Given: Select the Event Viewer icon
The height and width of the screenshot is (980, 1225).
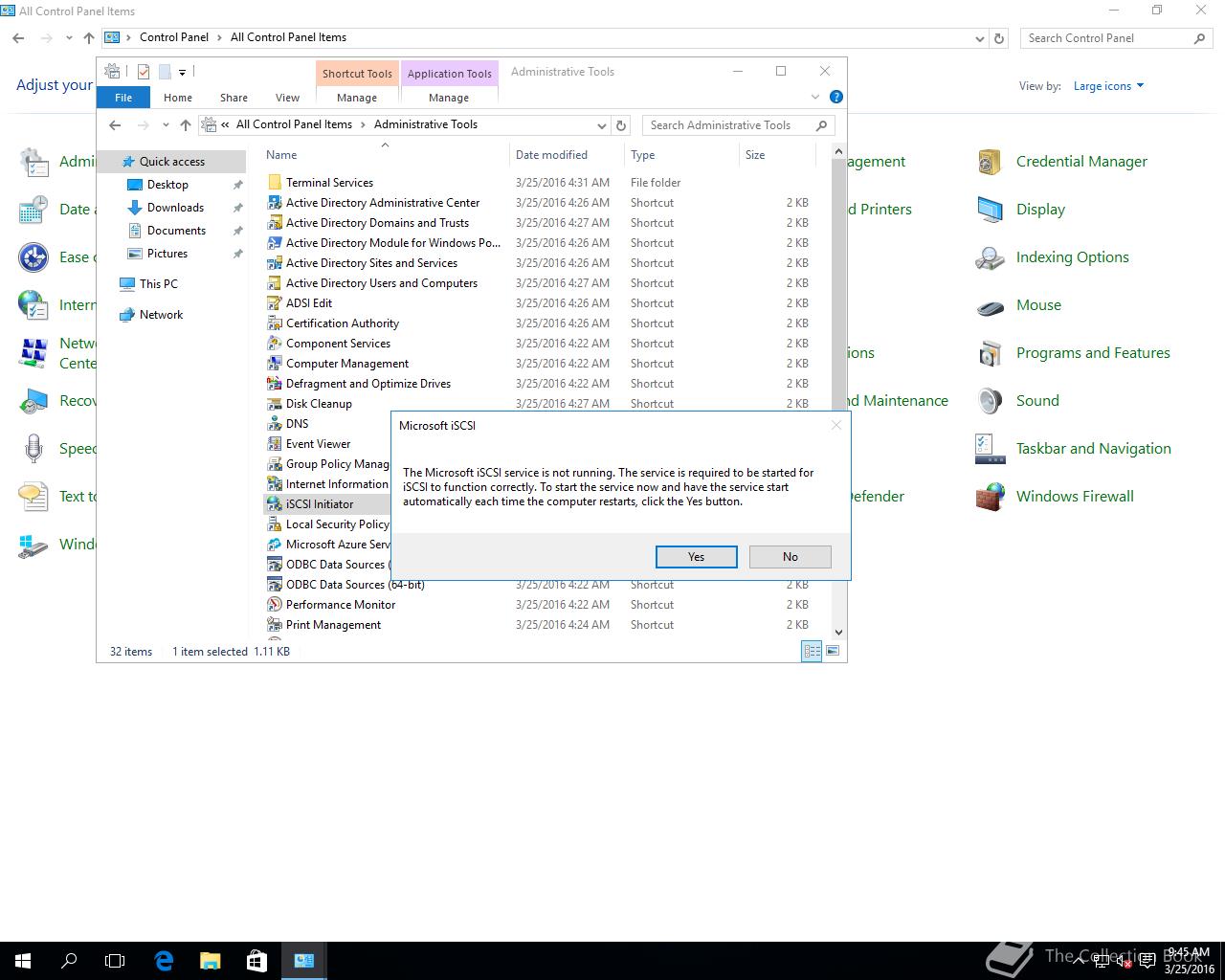Looking at the screenshot, I should coord(275,444).
